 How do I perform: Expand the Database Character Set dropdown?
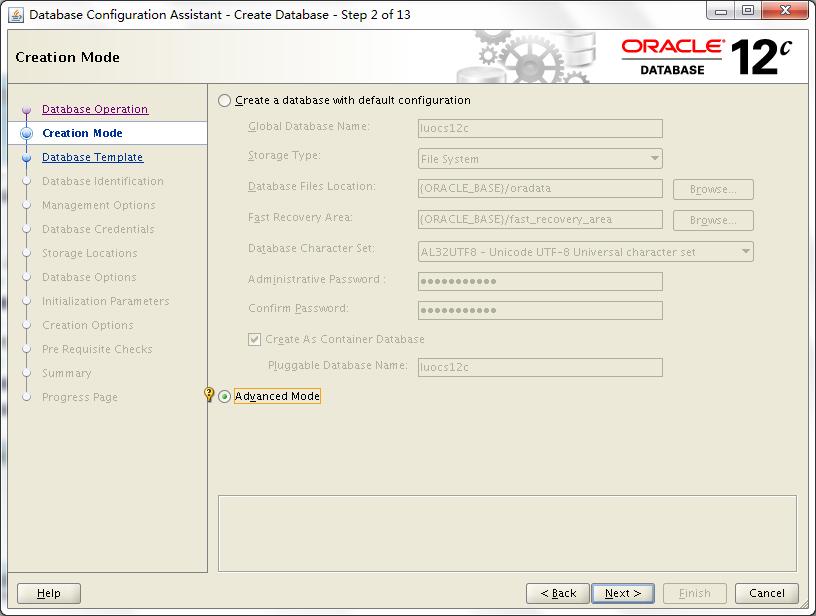[x=585, y=252]
